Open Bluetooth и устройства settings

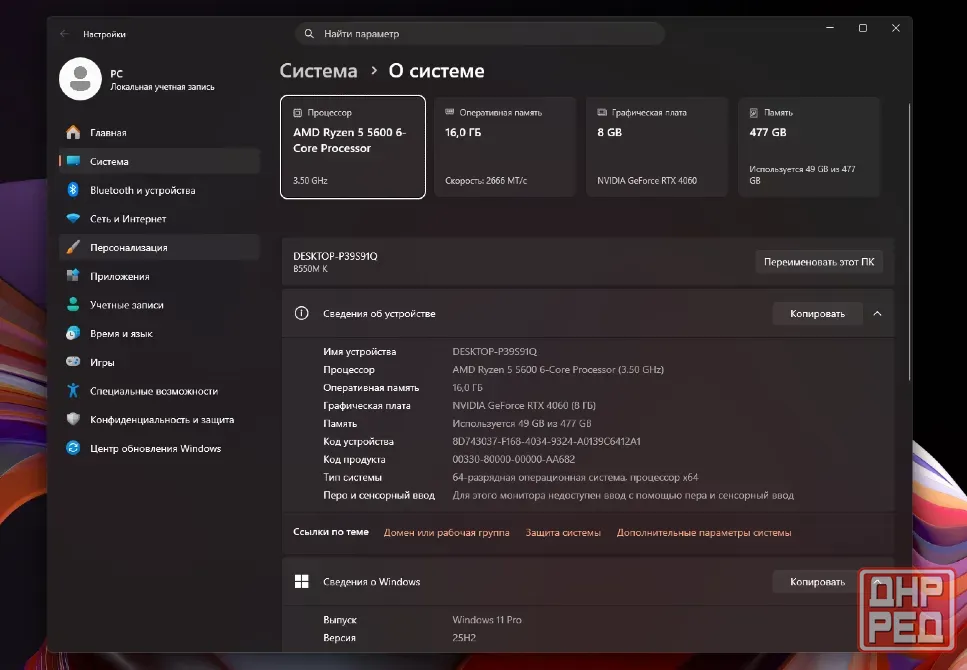coord(159,190)
